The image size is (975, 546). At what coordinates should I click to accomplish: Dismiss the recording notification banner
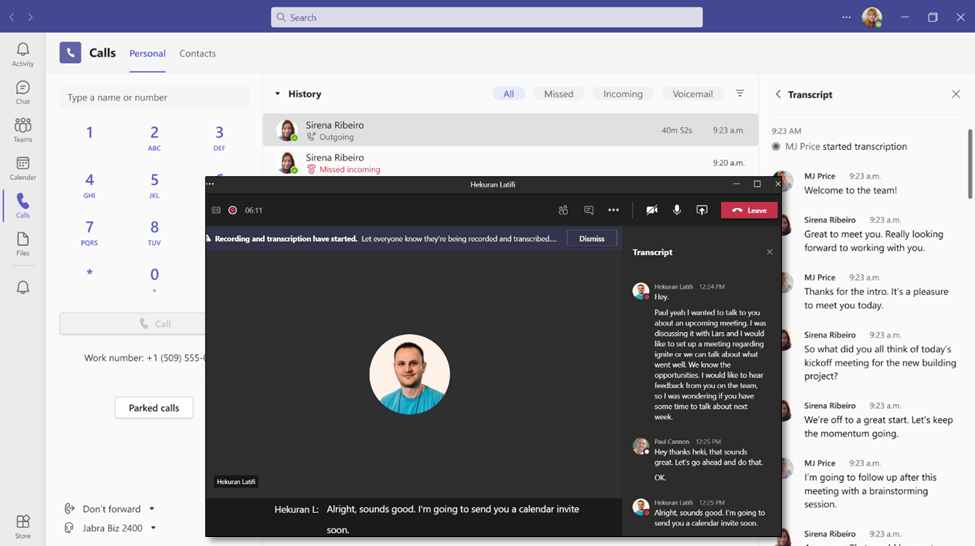point(591,239)
